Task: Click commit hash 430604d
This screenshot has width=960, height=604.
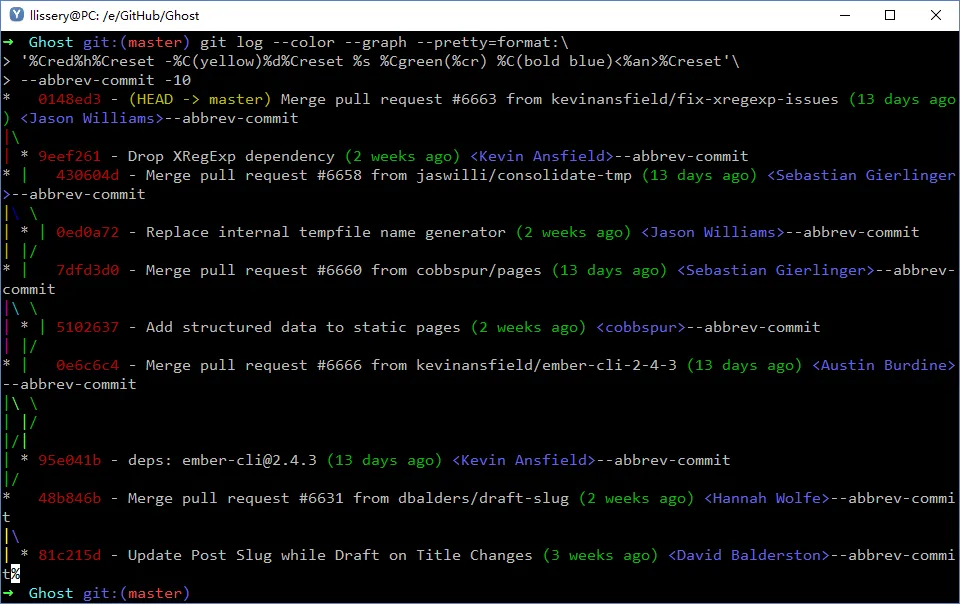Action: (x=88, y=175)
